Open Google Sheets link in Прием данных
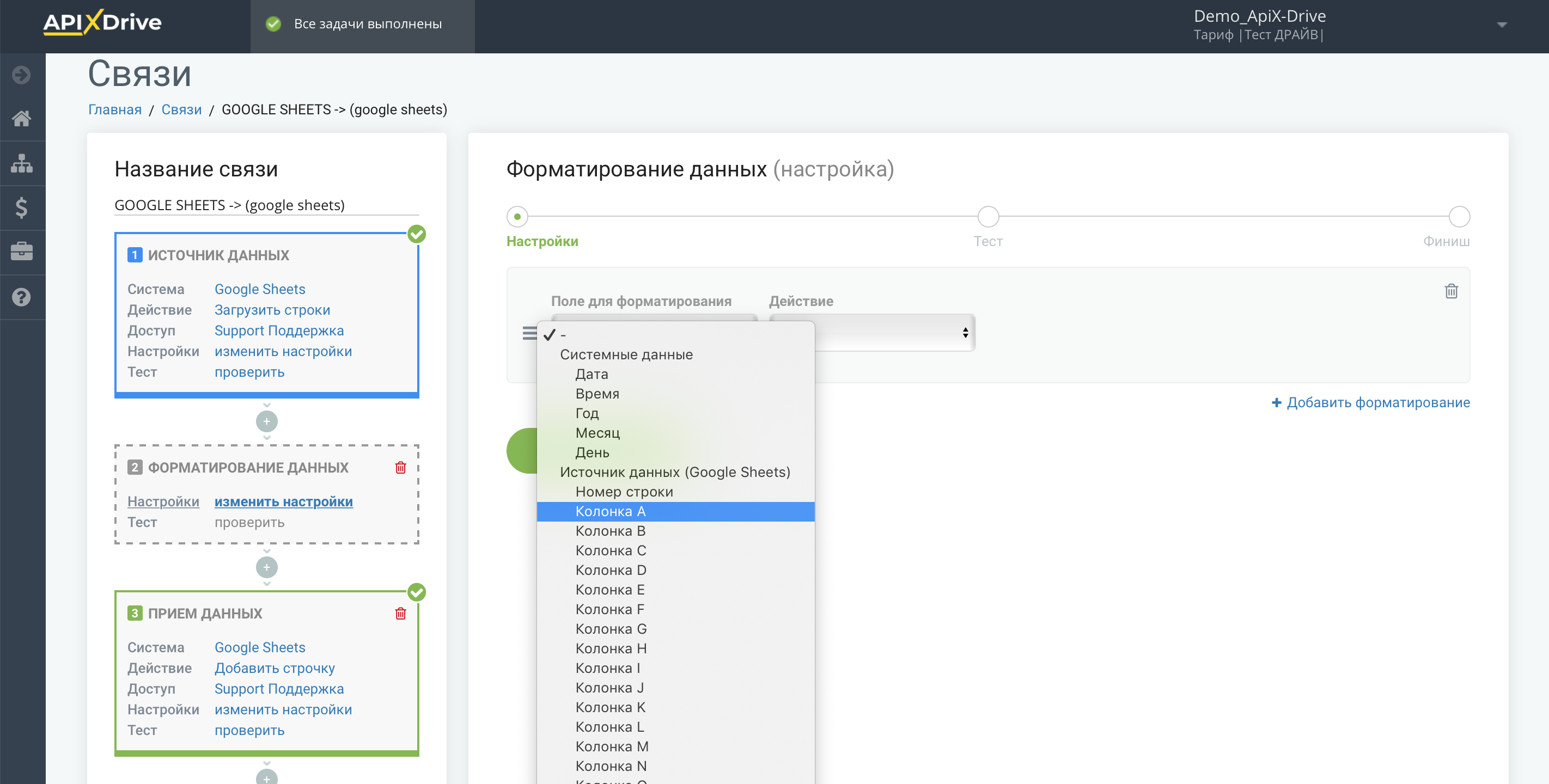Image resolution: width=1549 pixels, height=784 pixels. click(x=260, y=647)
